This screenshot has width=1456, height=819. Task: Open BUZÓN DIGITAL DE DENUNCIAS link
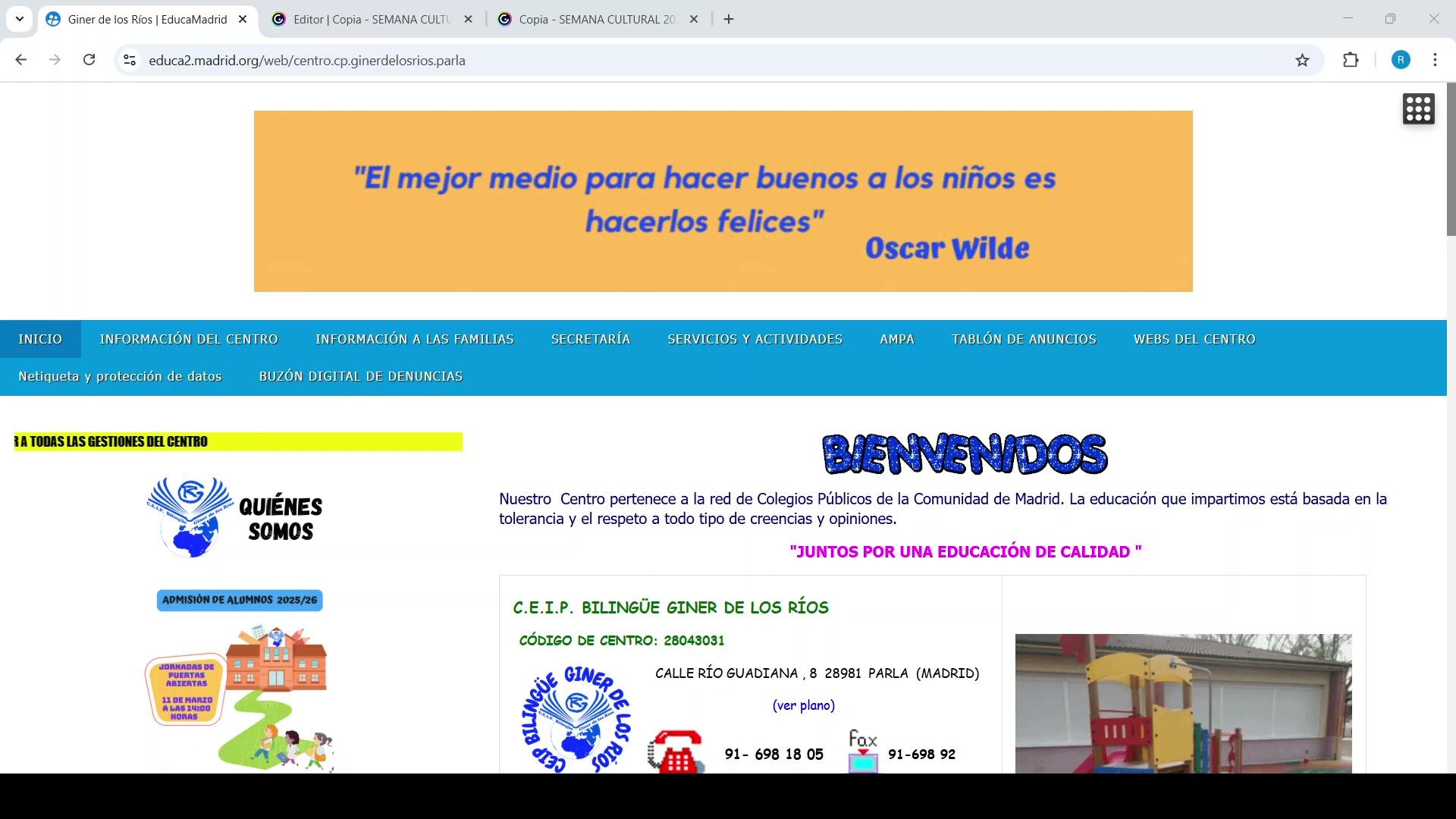coord(361,376)
